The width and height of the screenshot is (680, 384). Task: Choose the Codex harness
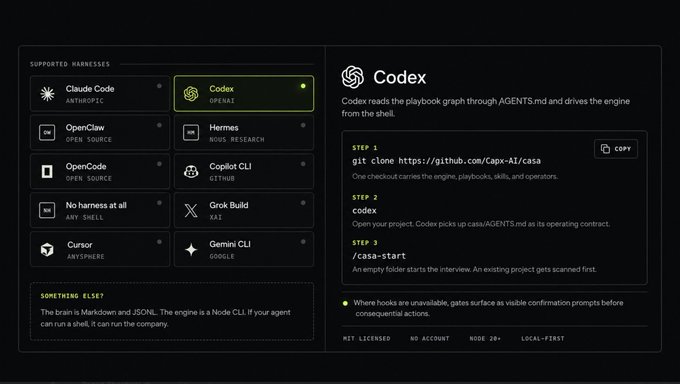coord(244,94)
